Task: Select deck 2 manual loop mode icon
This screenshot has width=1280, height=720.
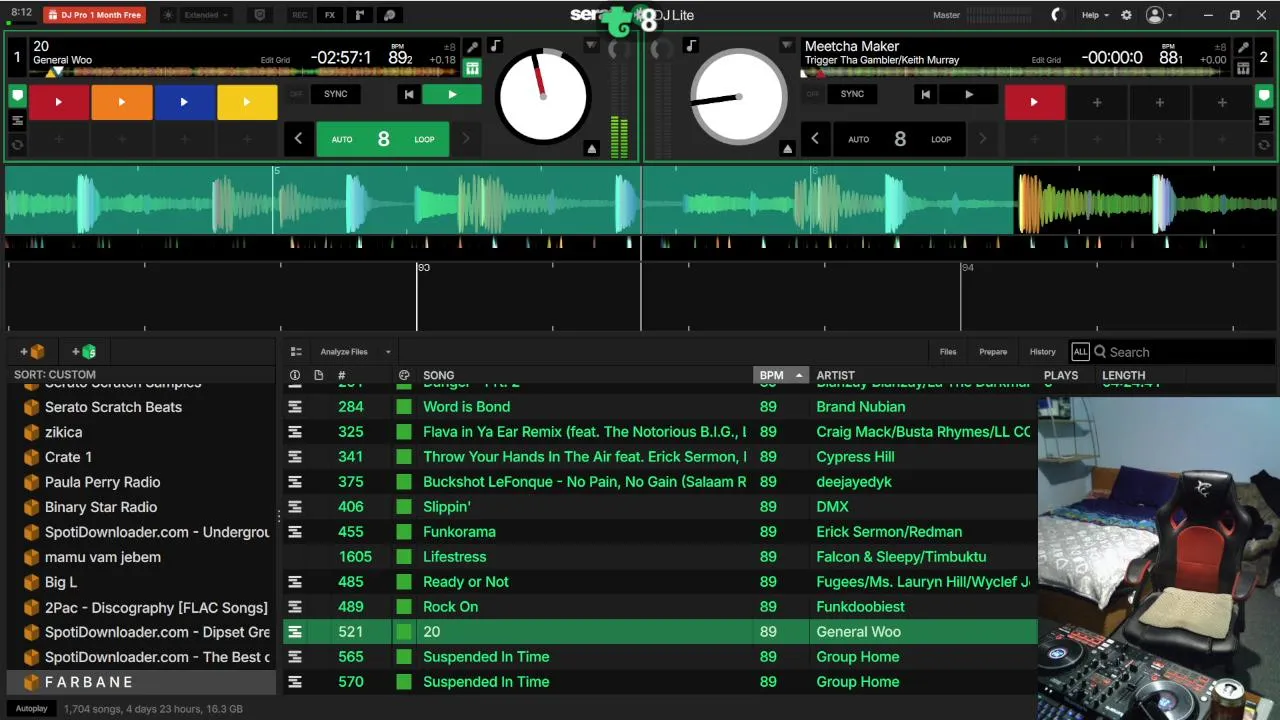Action: point(1264,121)
